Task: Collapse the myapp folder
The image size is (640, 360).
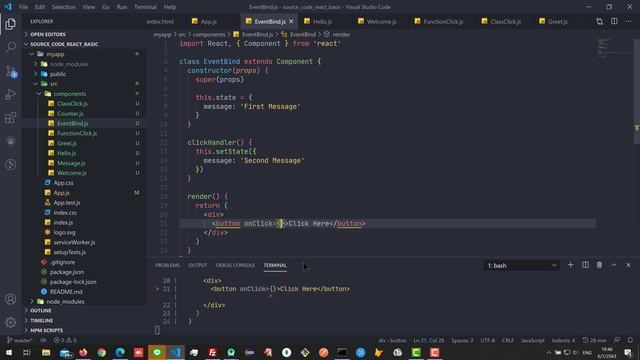Action: click(x=55, y=54)
